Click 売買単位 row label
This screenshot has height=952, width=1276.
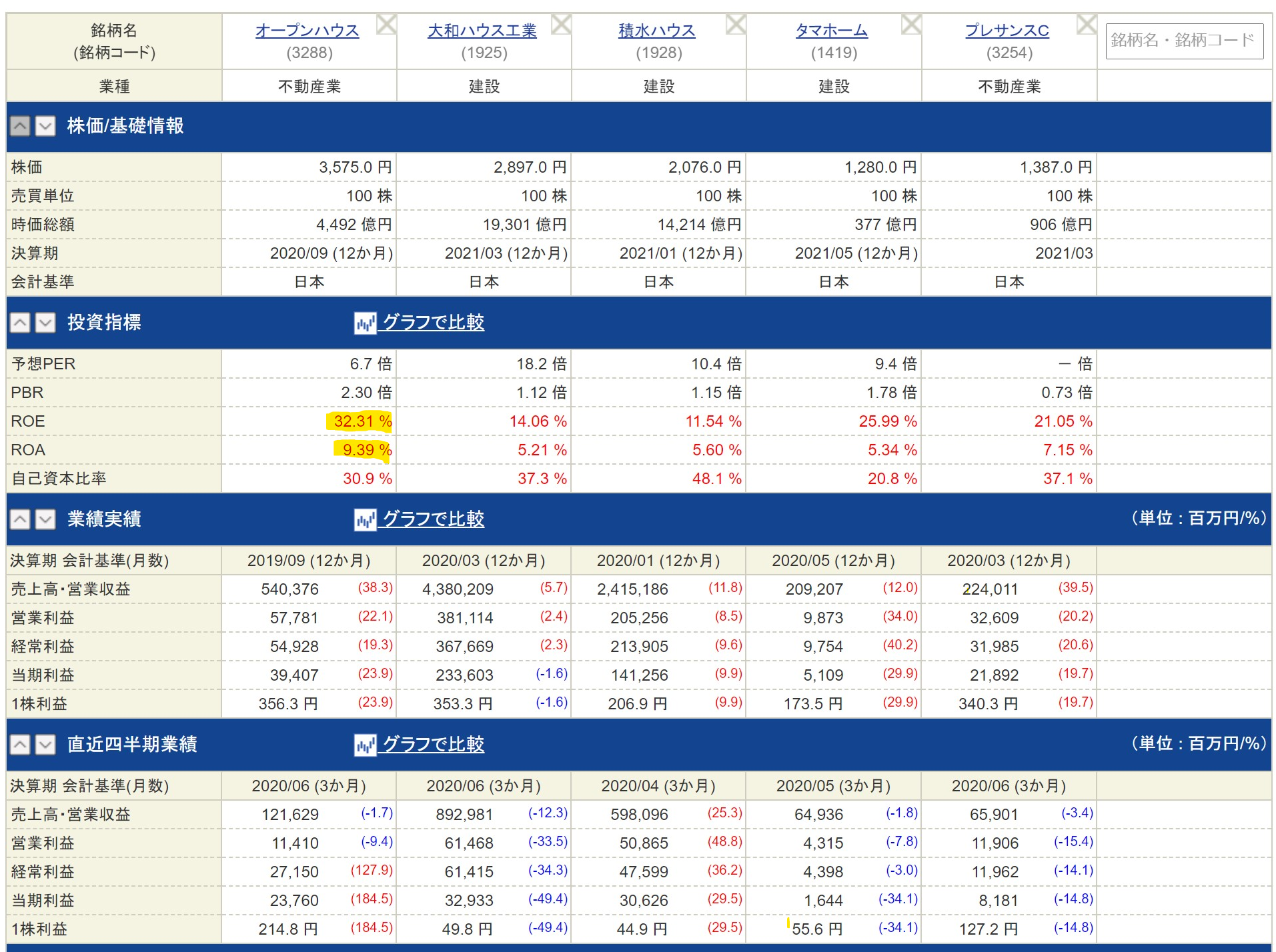[x=43, y=196]
